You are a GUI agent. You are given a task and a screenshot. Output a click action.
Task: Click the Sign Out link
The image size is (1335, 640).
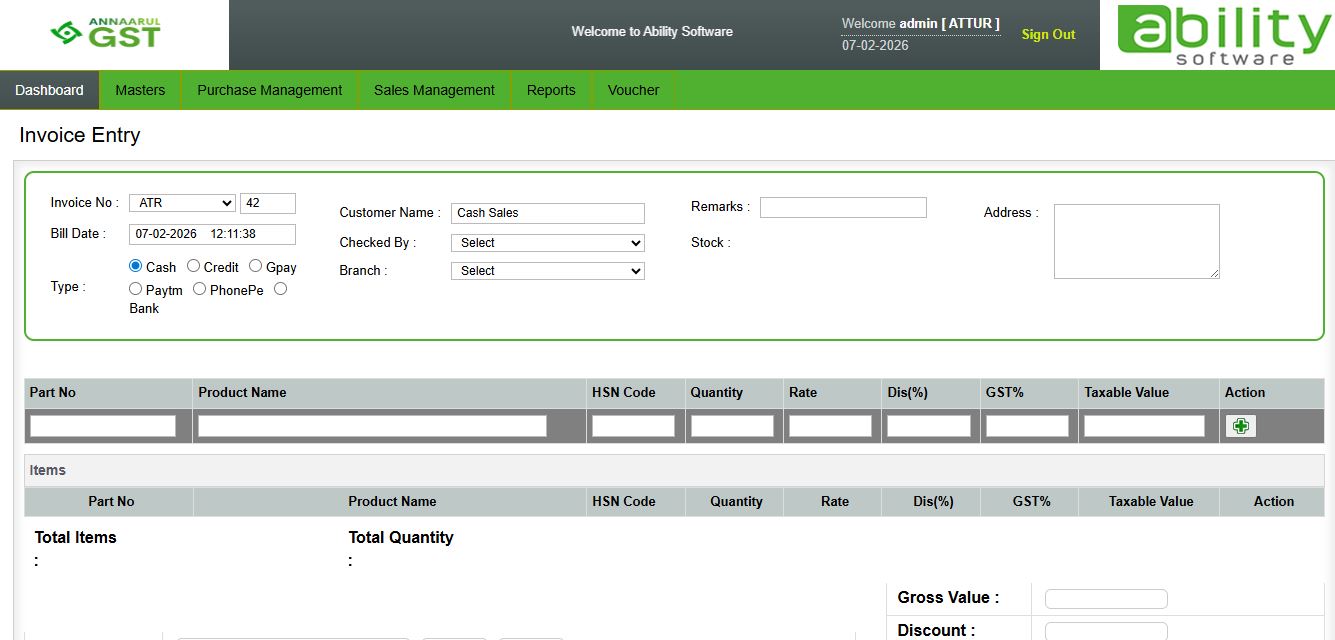(1048, 34)
